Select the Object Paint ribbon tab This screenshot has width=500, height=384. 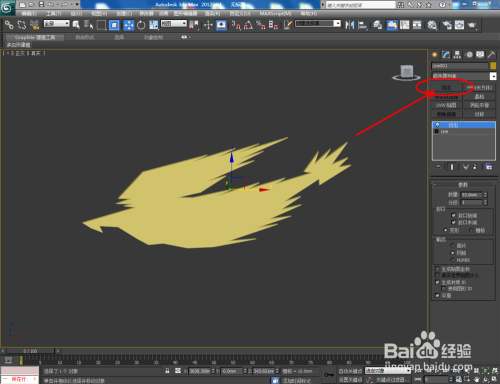pyautogui.click(x=153, y=37)
